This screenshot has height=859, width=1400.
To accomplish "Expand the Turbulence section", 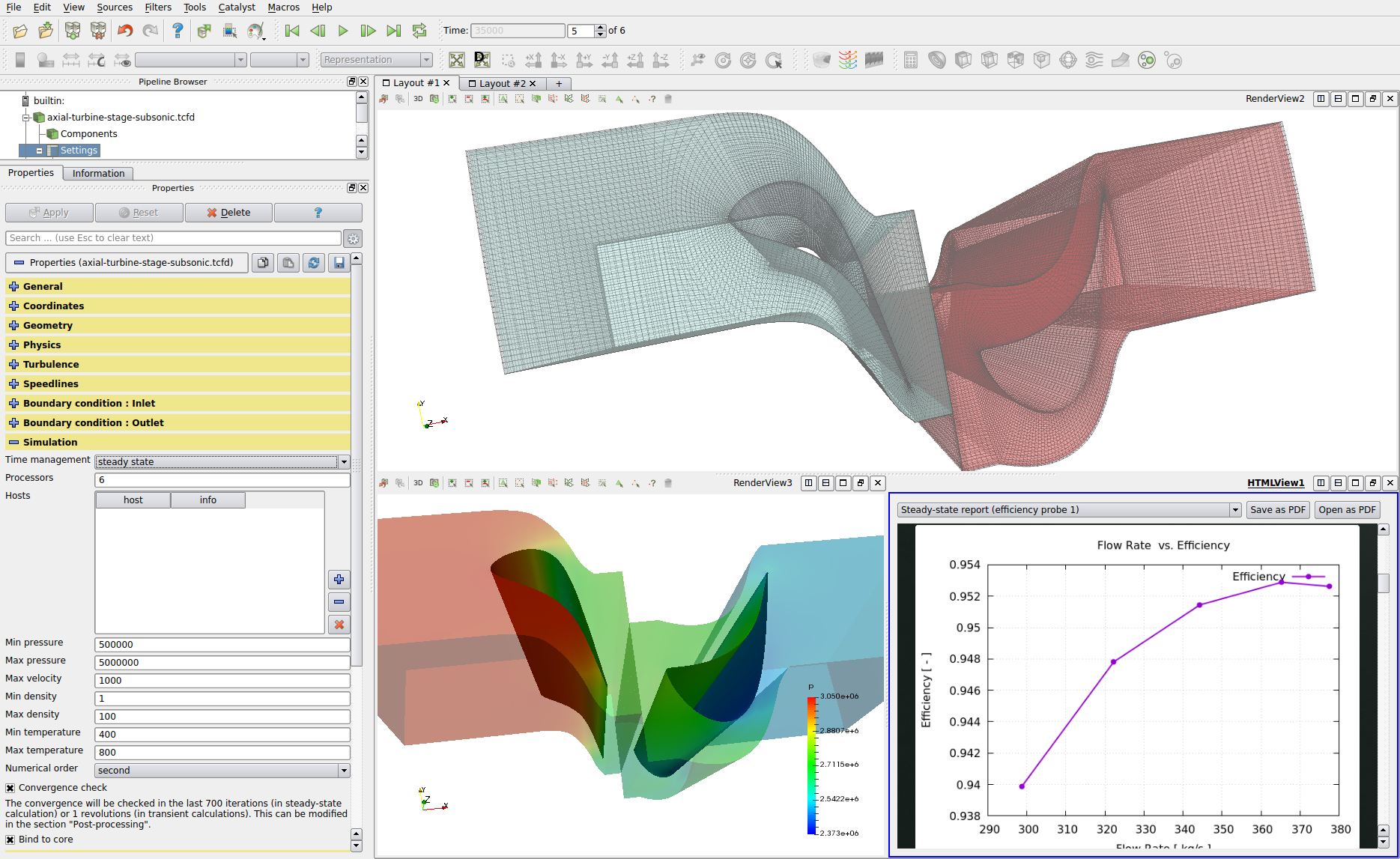I will pyautogui.click(x=13, y=365).
